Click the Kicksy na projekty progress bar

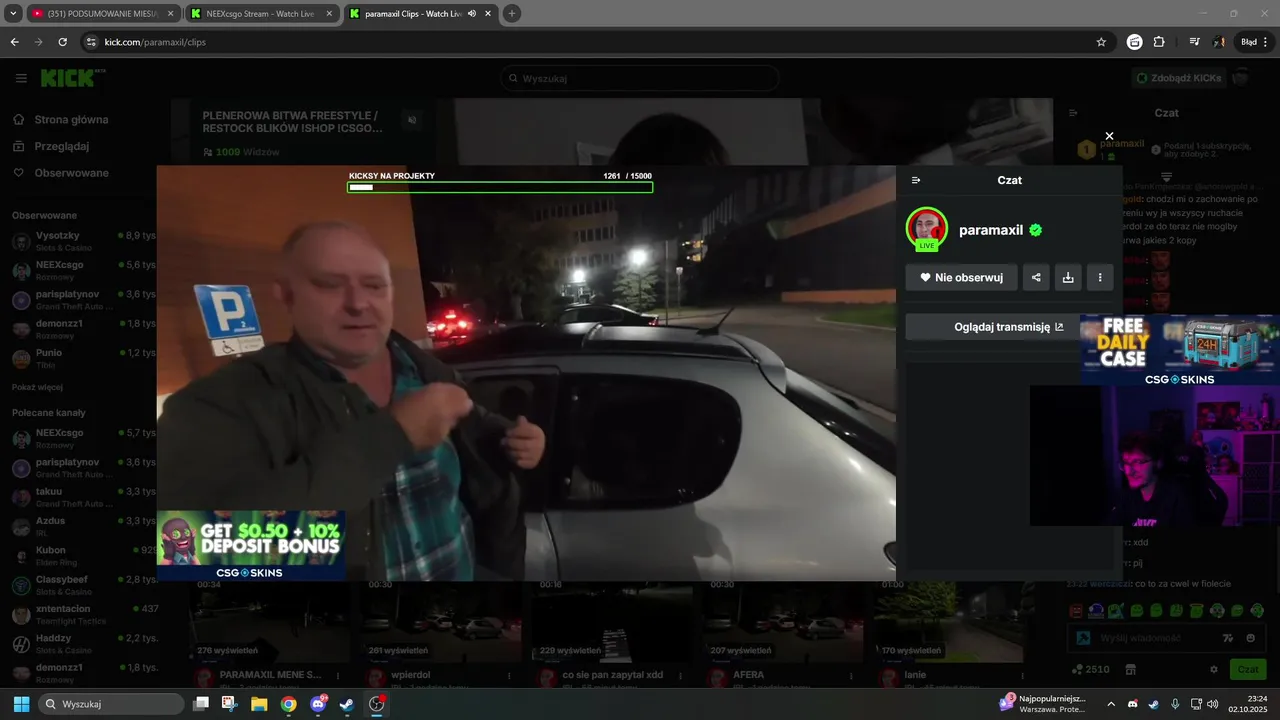point(500,187)
